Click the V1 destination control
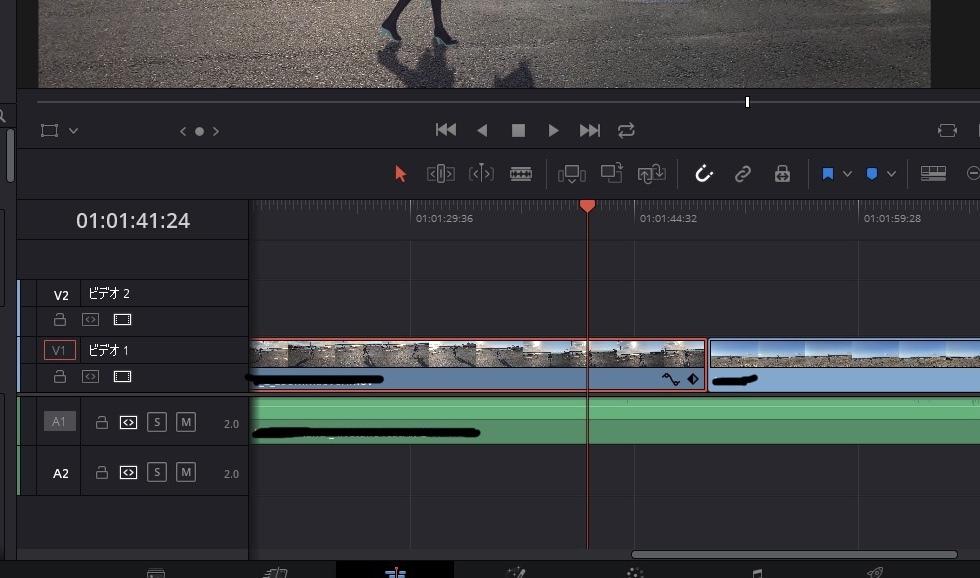The width and height of the screenshot is (980, 578). 59,350
